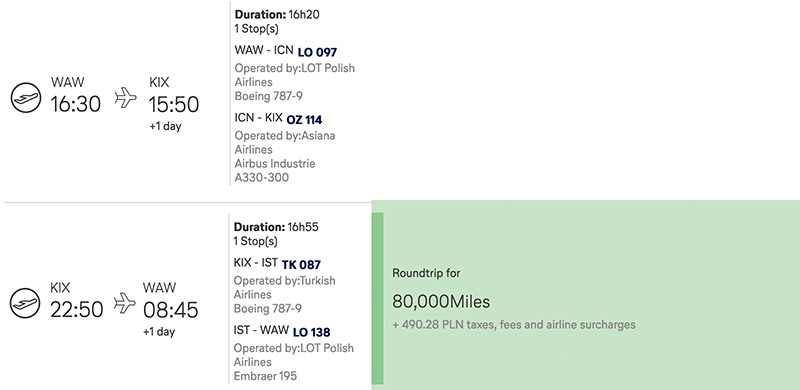The image size is (800, 390).
Task: Click the 08:45 WAW arrival time
Action: point(170,310)
